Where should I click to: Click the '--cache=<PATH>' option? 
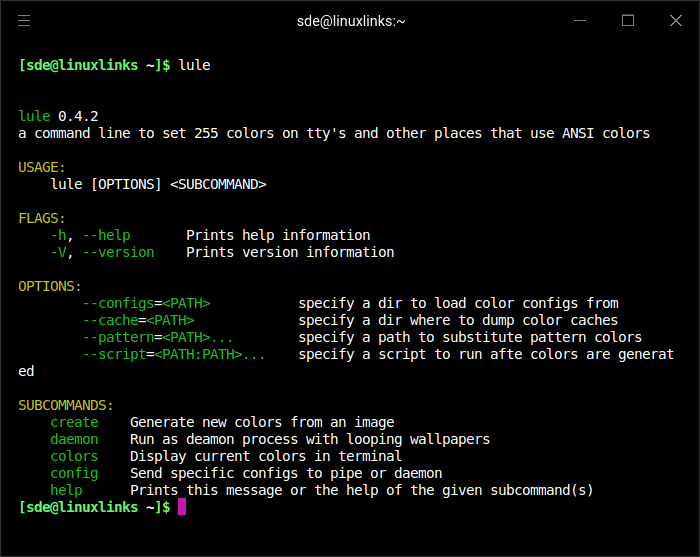[138, 320]
